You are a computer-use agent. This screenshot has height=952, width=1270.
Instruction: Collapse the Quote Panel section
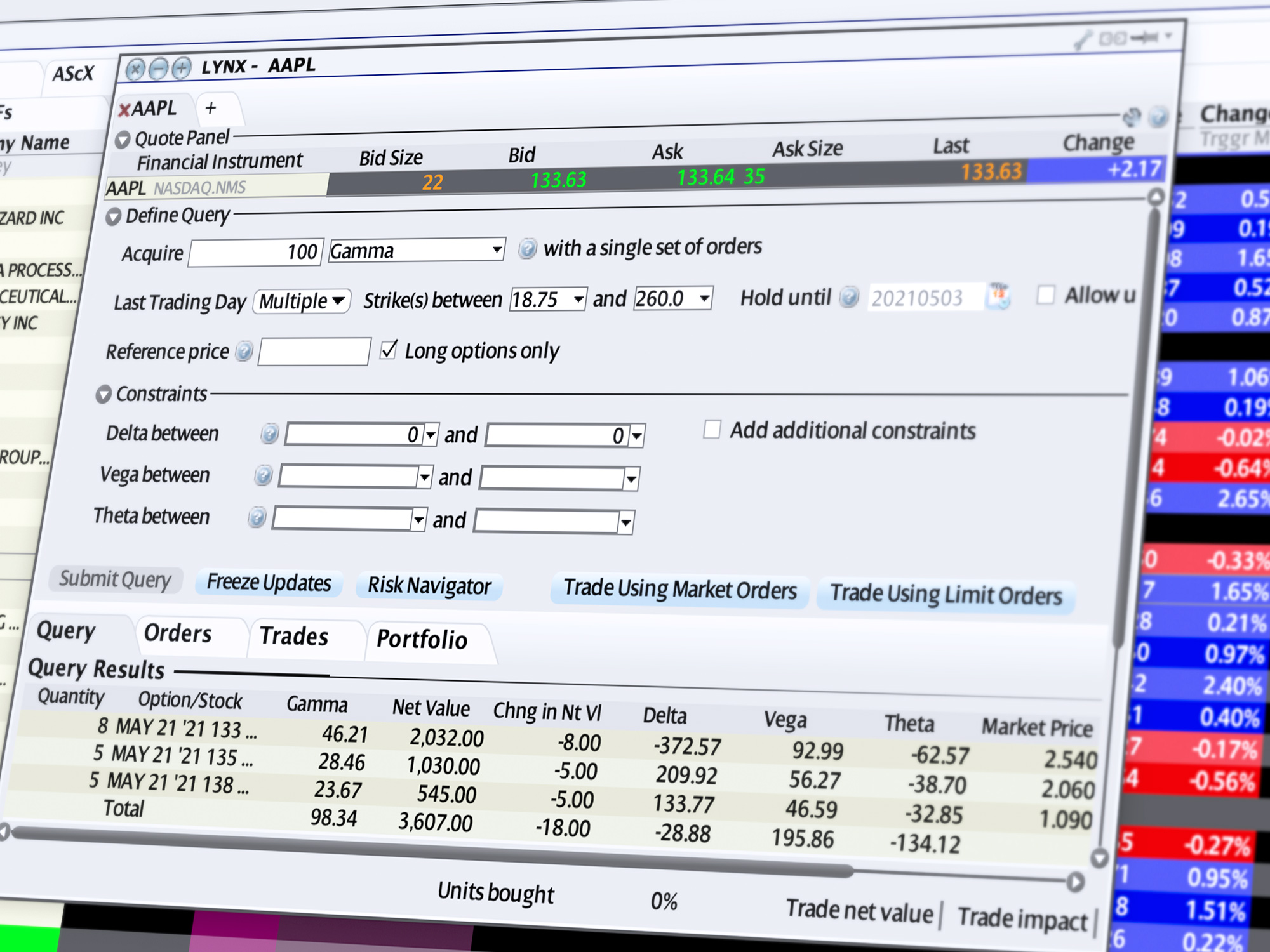tap(123, 139)
